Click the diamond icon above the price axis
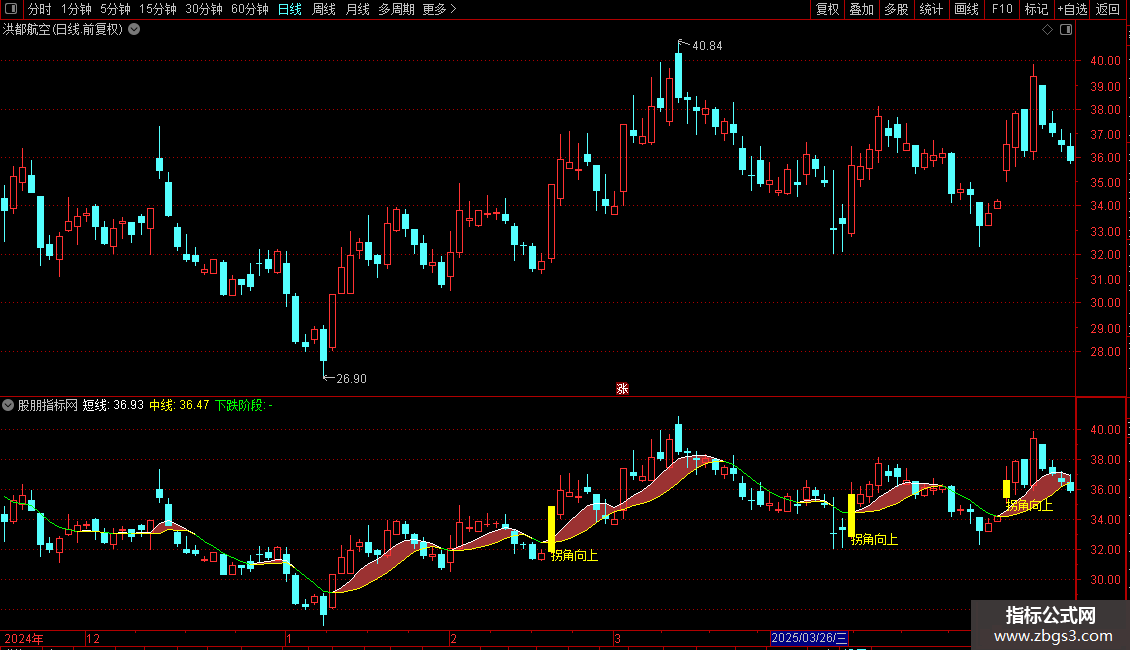The image size is (1130, 650). [x=1048, y=30]
